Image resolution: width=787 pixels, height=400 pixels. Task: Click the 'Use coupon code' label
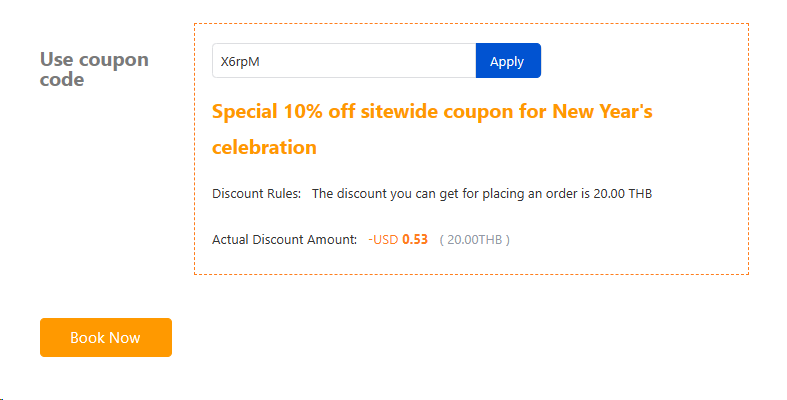pos(93,69)
